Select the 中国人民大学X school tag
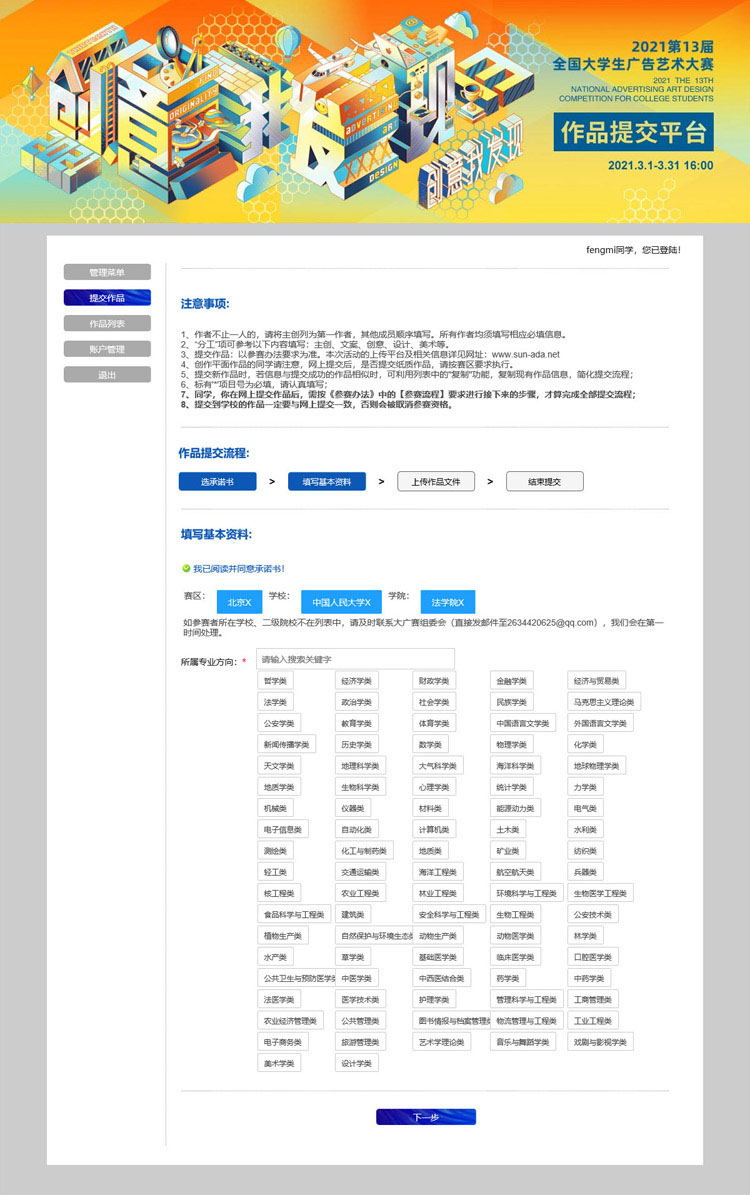 tap(341, 602)
